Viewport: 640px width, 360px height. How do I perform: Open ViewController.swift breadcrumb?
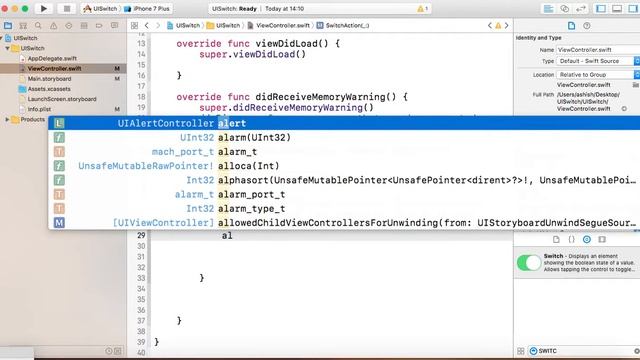[278, 25]
